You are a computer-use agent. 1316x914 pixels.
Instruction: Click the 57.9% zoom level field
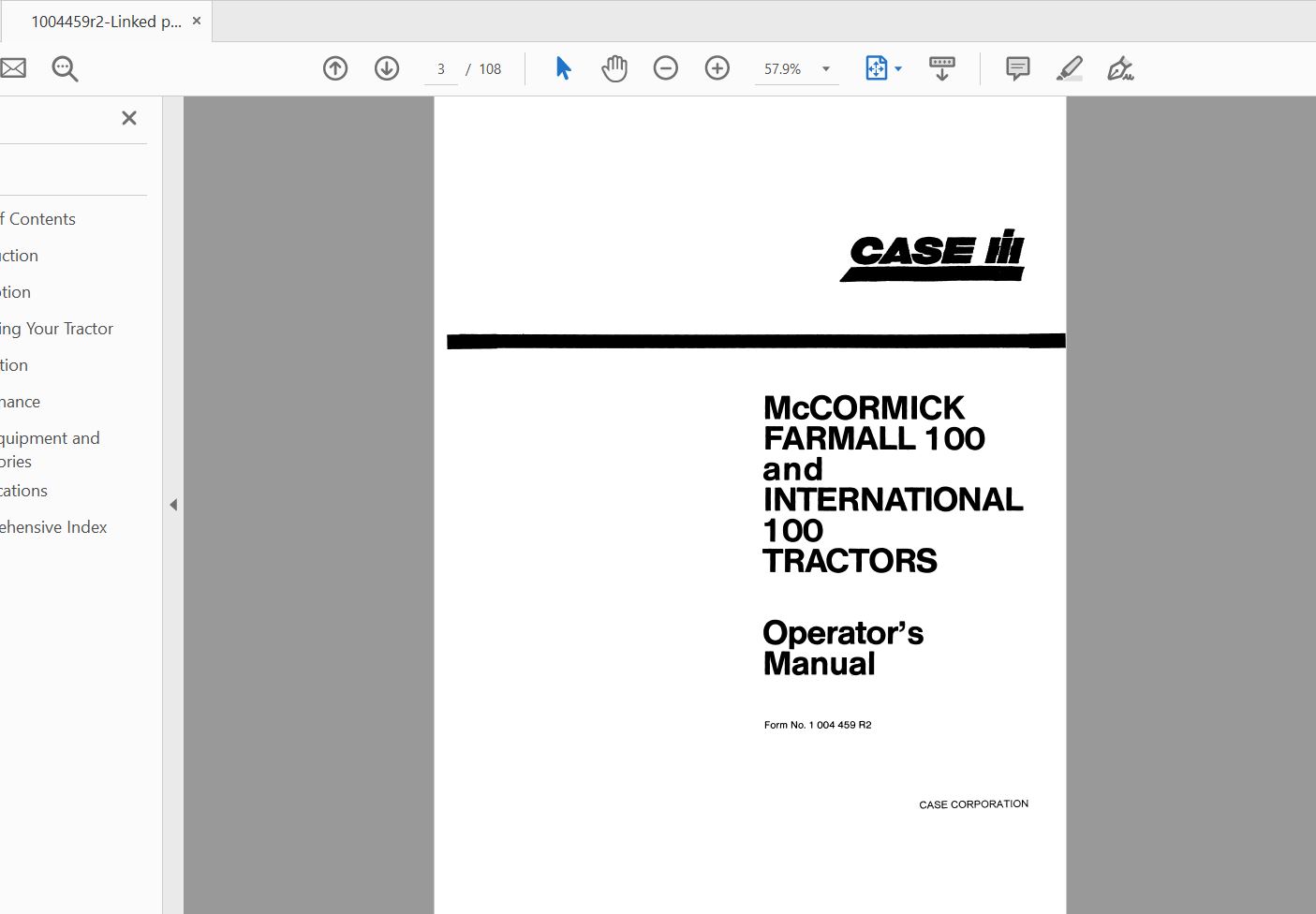coord(783,69)
